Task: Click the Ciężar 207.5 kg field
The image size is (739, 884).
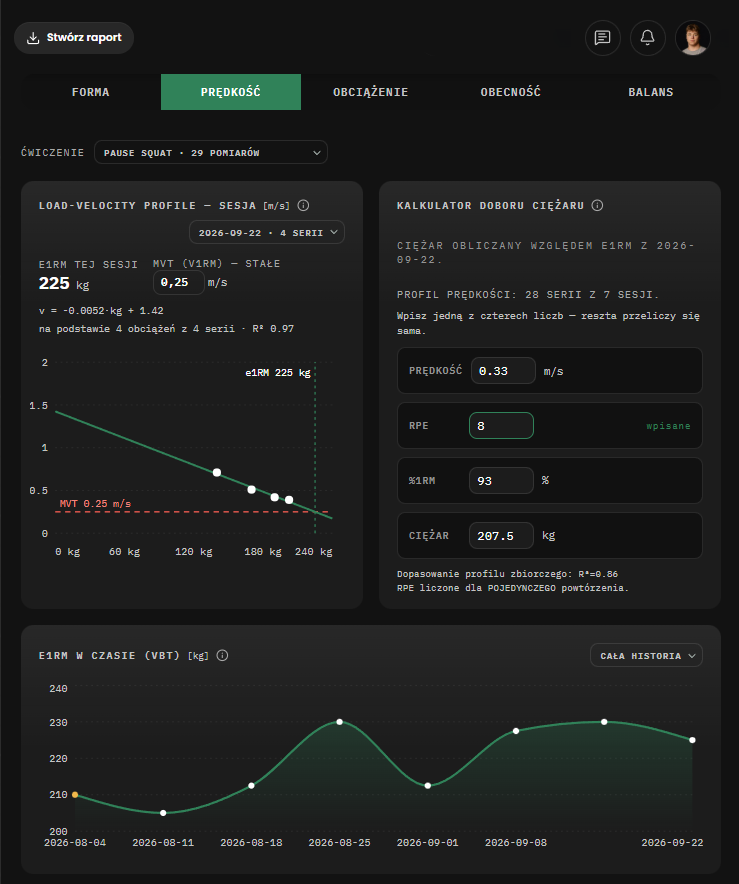Action: pyautogui.click(x=501, y=536)
